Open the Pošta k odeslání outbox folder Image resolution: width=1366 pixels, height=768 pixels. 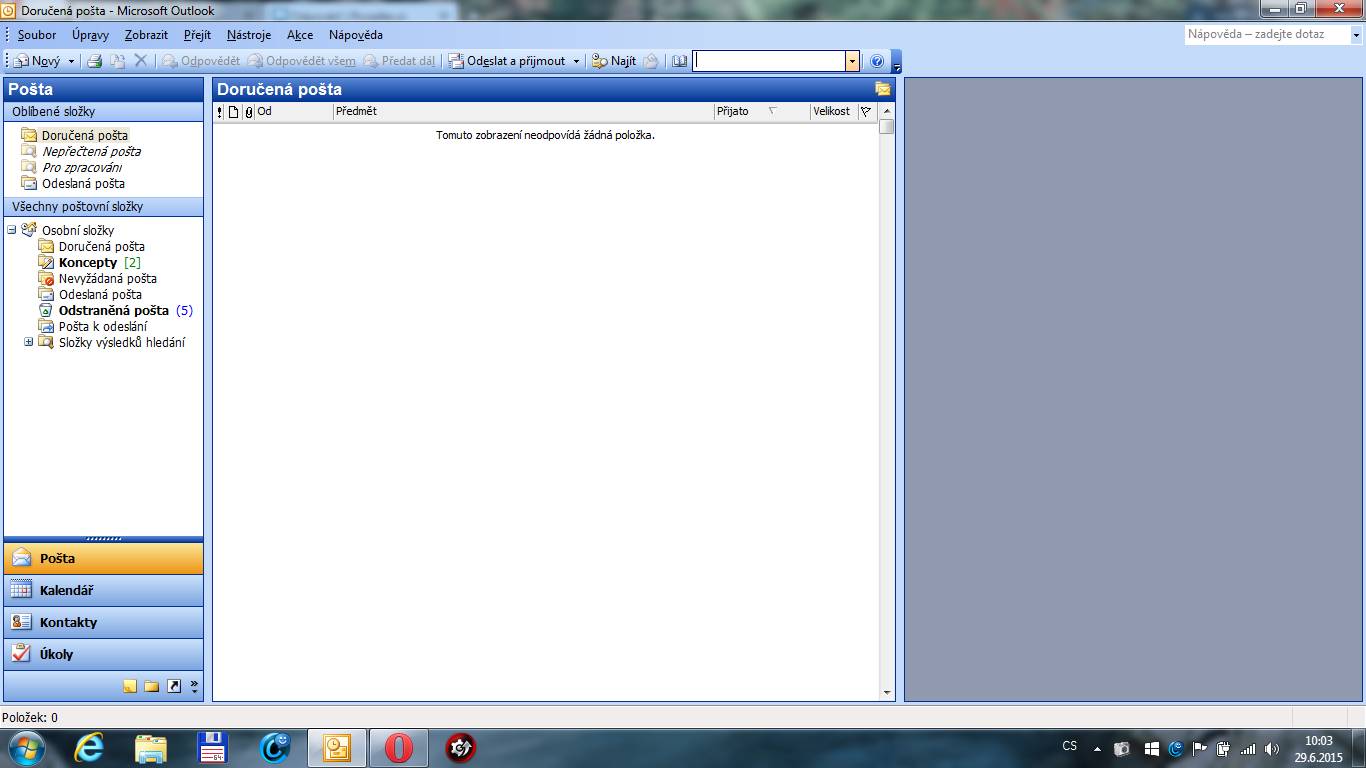click(x=103, y=326)
